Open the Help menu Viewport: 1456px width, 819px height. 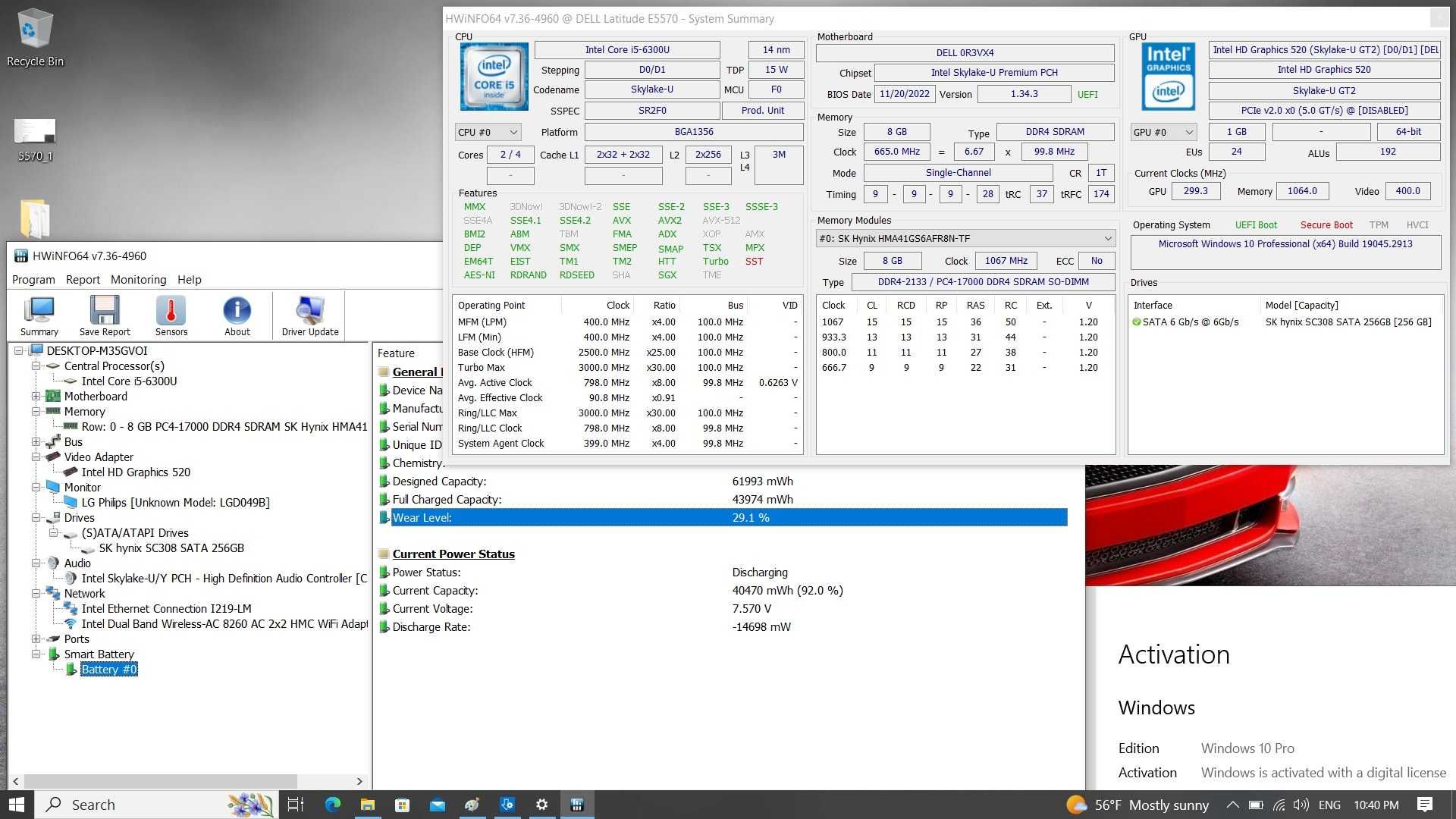(190, 280)
